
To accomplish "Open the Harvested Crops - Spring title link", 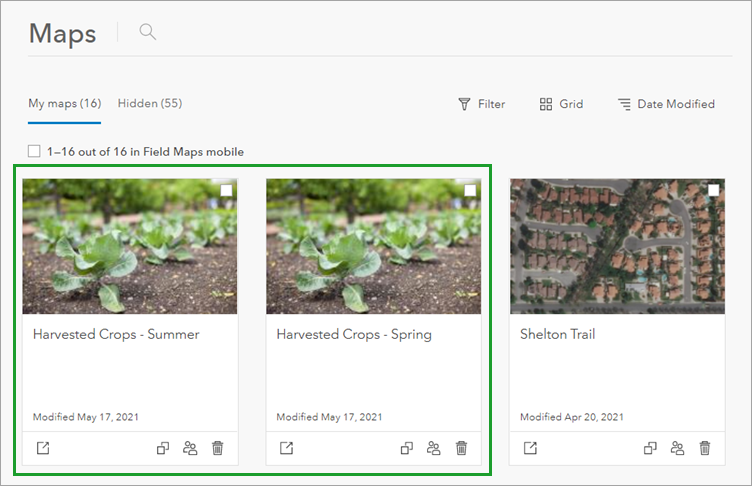I will tap(354, 334).
